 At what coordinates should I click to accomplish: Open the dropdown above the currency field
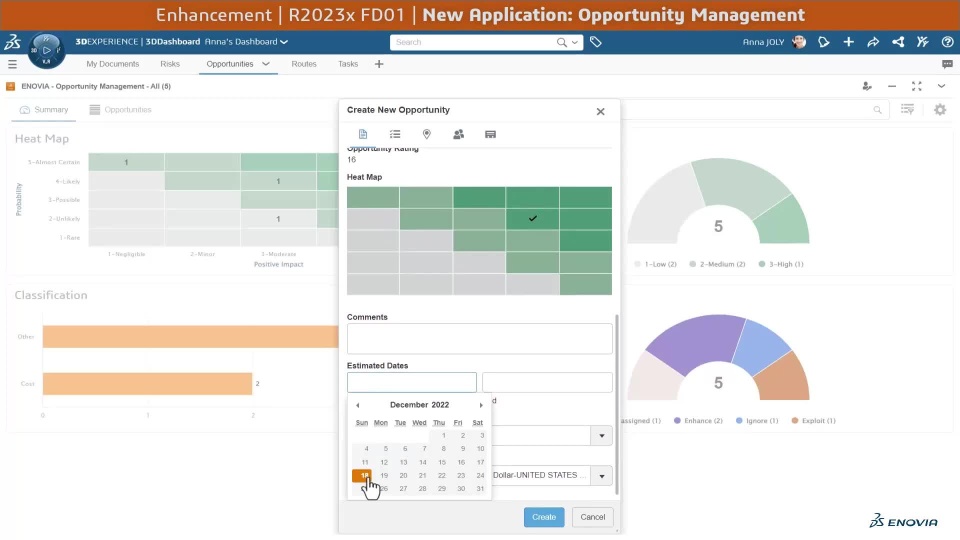tap(601, 436)
